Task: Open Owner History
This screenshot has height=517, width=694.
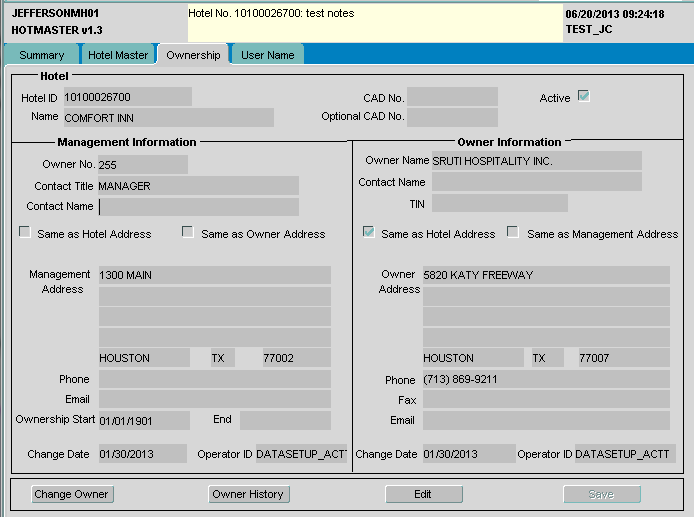Action: pos(248,494)
